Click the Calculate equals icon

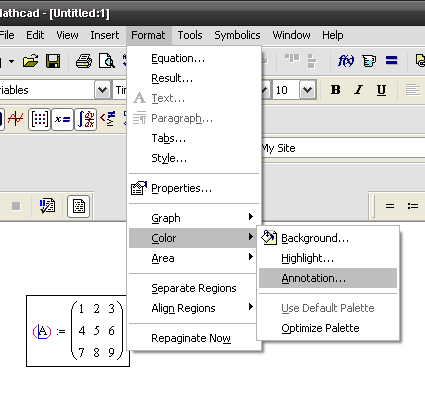click(392, 61)
